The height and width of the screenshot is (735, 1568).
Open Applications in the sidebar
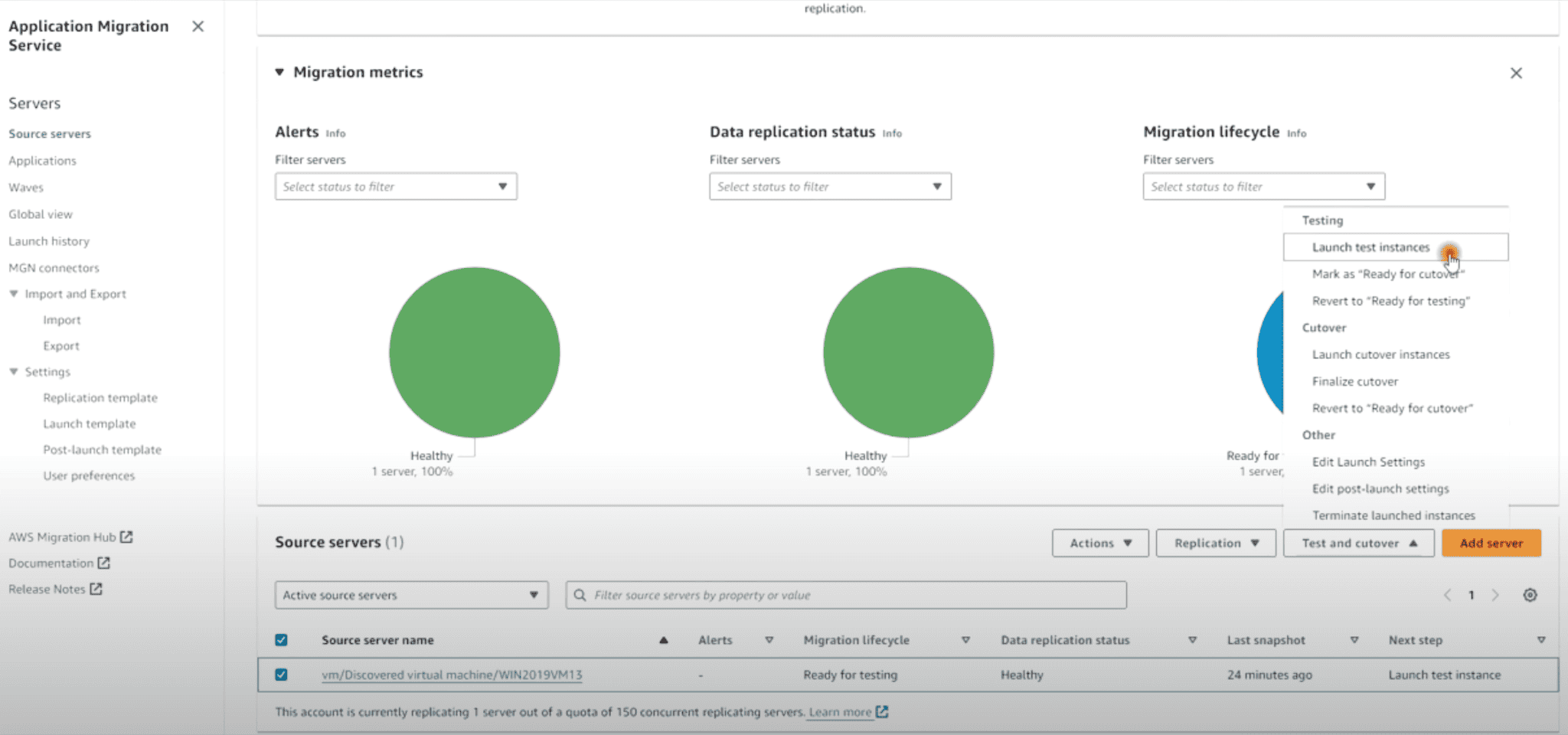pyautogui.click(x=42, y=161)
